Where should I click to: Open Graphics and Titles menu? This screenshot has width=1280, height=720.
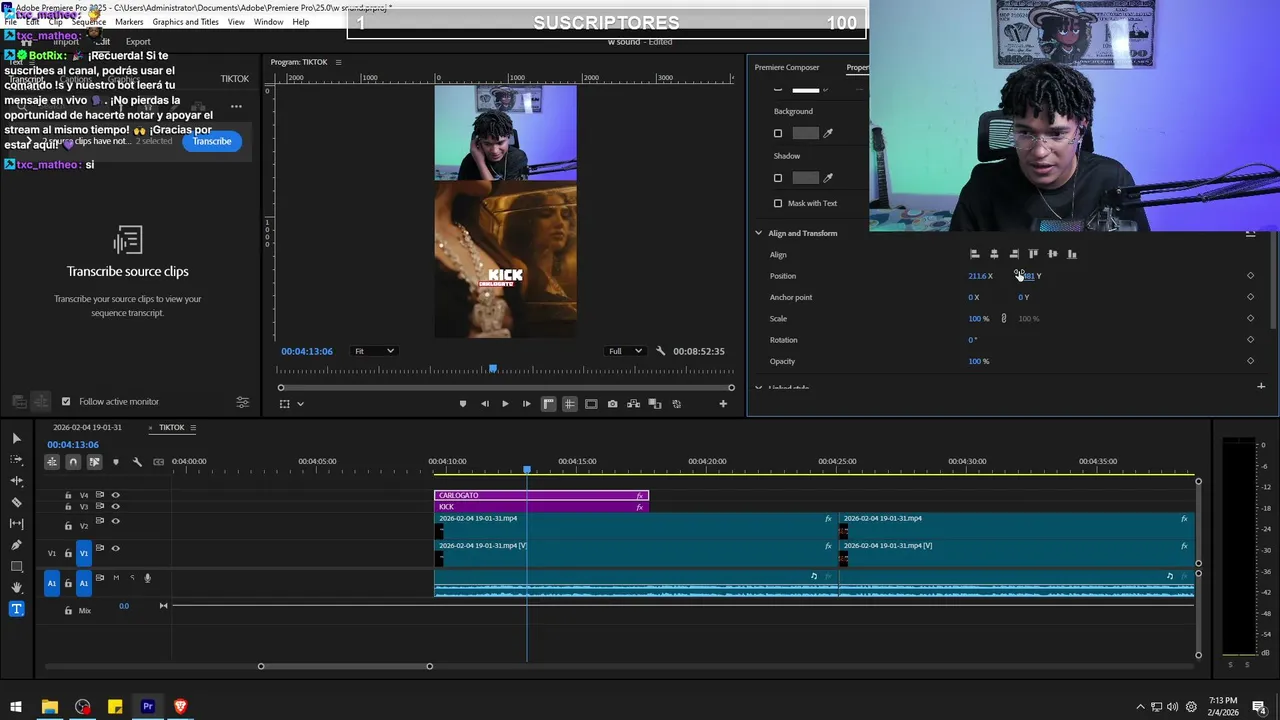tap(185, 22)
